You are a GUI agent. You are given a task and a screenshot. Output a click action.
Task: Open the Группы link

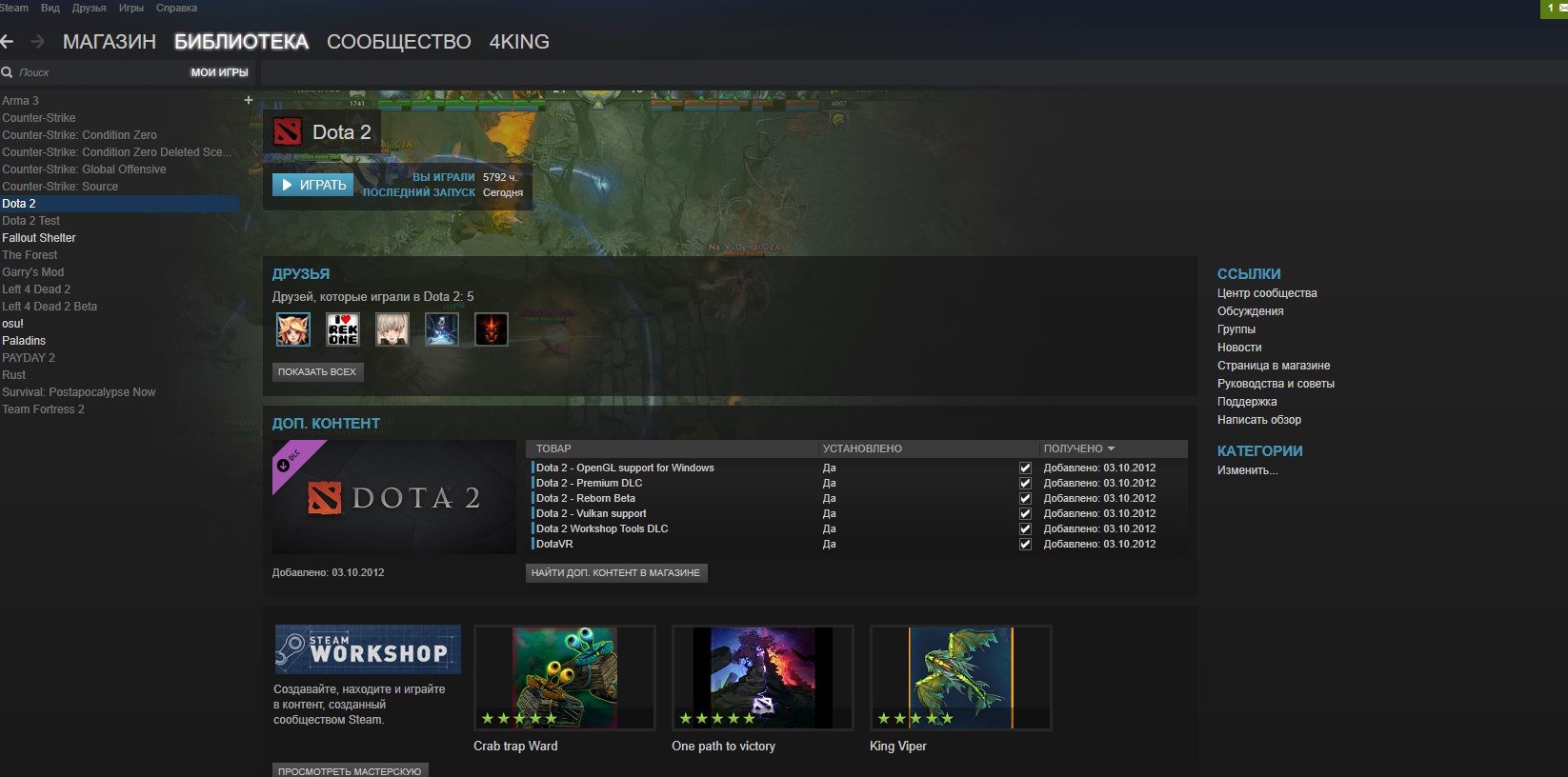coord(1236,329)
